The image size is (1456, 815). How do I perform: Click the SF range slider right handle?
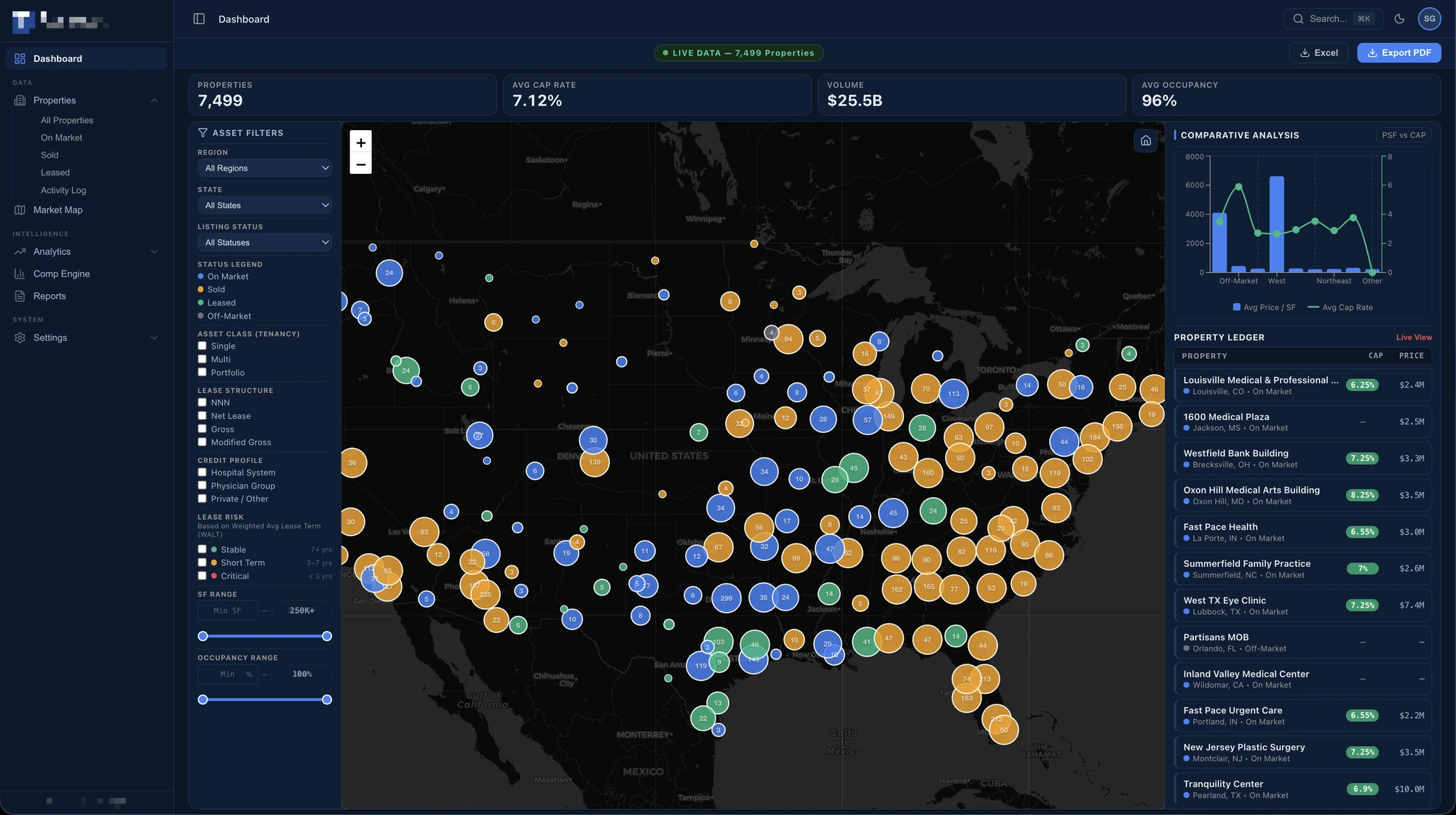(x=327, y=636)
